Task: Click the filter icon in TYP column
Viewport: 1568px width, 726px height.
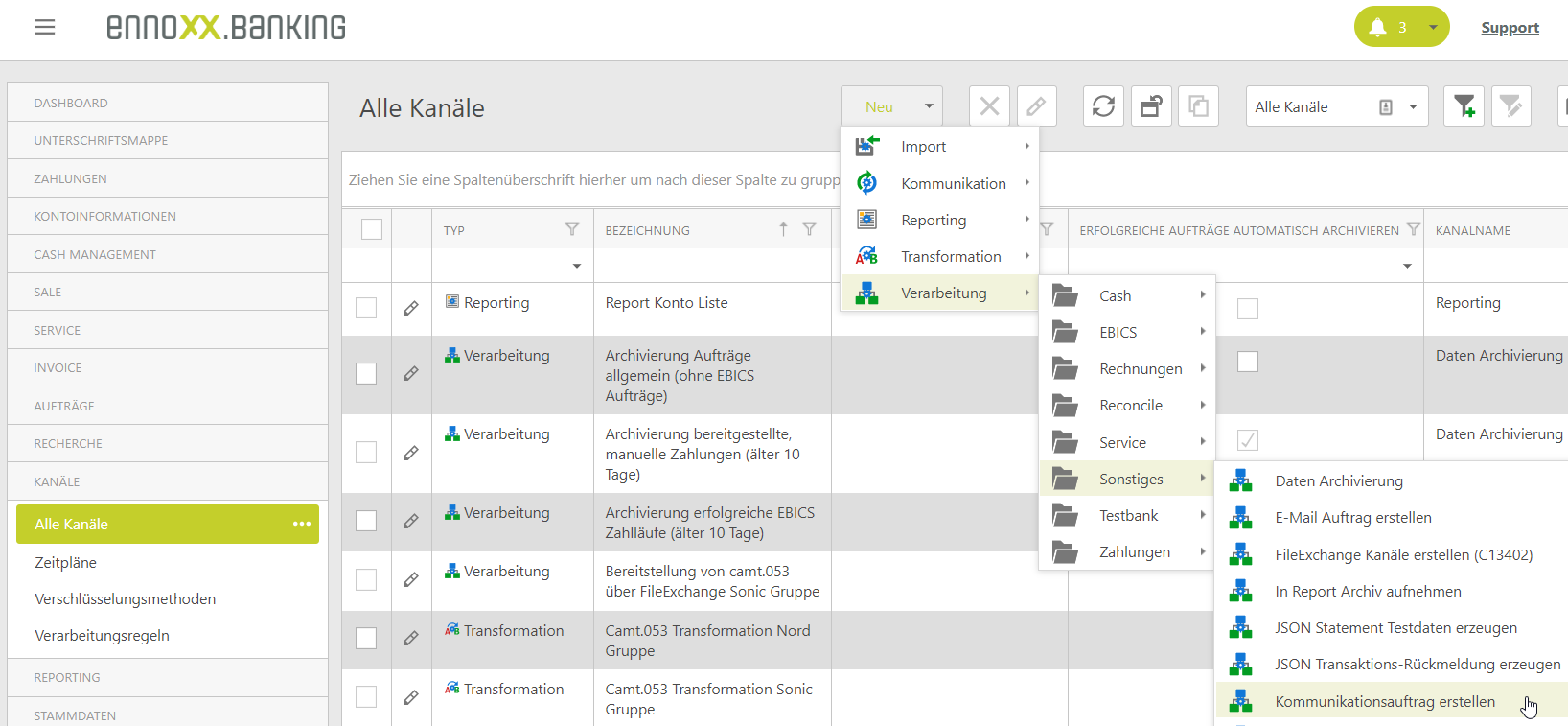Action: [x=572, y=229]
